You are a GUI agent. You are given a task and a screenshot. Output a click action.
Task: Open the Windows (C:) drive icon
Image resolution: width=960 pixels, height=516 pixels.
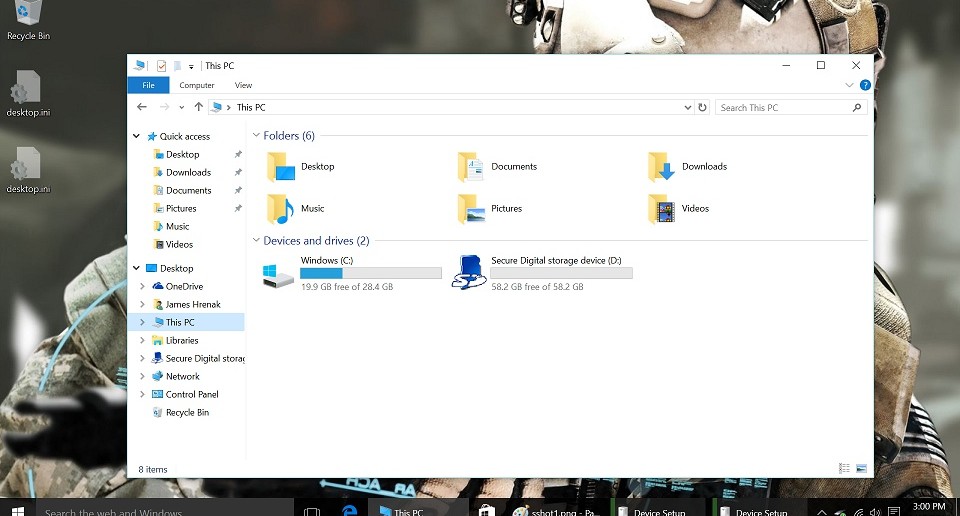pyautogui.click(x=278, y=275)
